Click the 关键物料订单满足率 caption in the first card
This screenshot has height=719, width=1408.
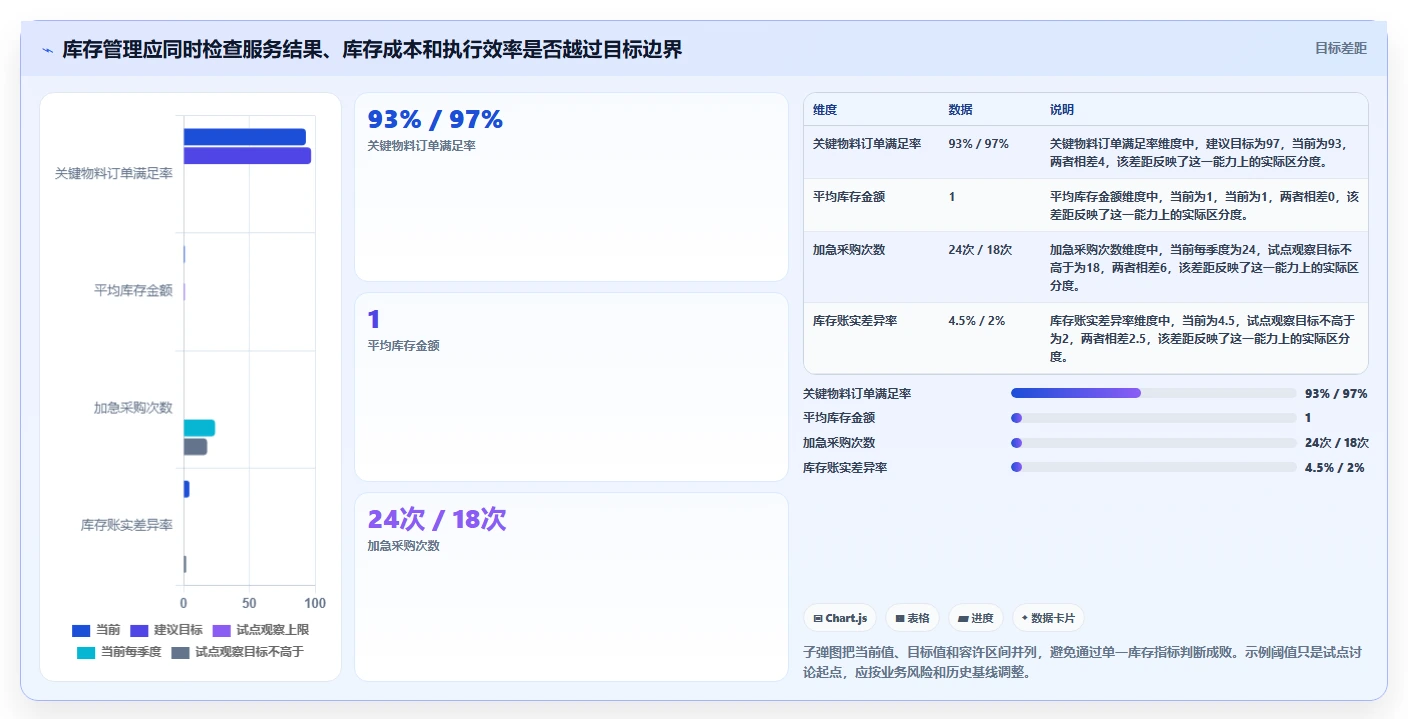(x=421, y=146)
